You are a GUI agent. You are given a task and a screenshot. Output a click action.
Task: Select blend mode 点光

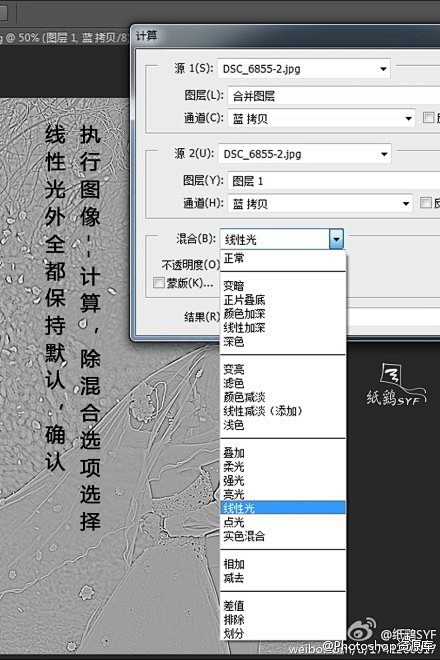click(283, 522)
